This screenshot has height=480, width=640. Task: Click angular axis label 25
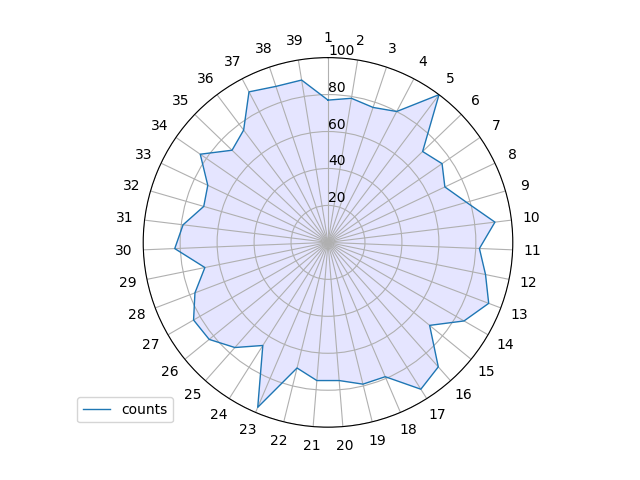(192, 394)
